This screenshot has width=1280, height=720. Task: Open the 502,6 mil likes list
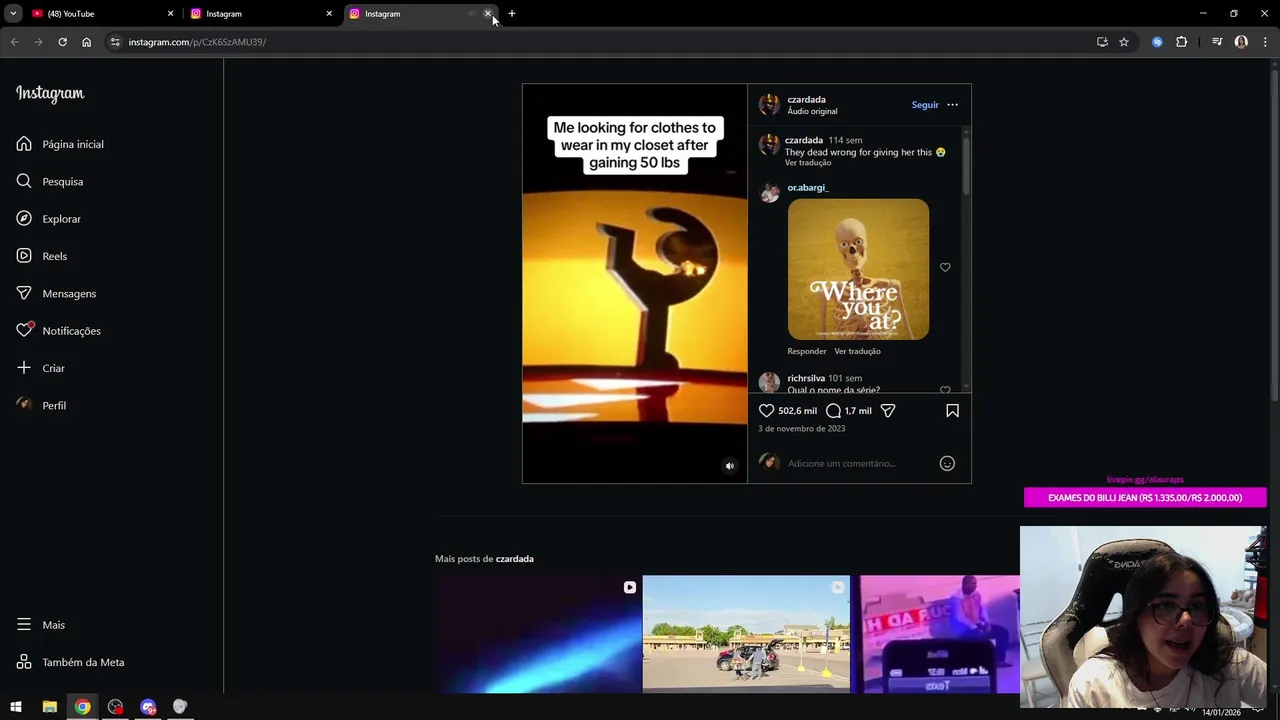click(x=797, y=411)
